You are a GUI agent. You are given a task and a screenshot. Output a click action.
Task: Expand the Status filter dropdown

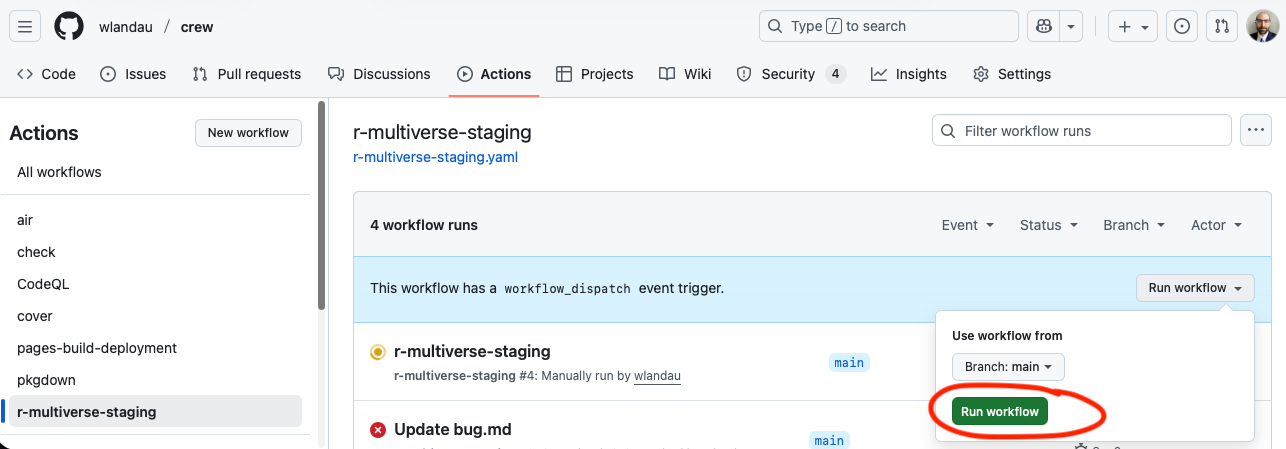(x=1048, y=225)
